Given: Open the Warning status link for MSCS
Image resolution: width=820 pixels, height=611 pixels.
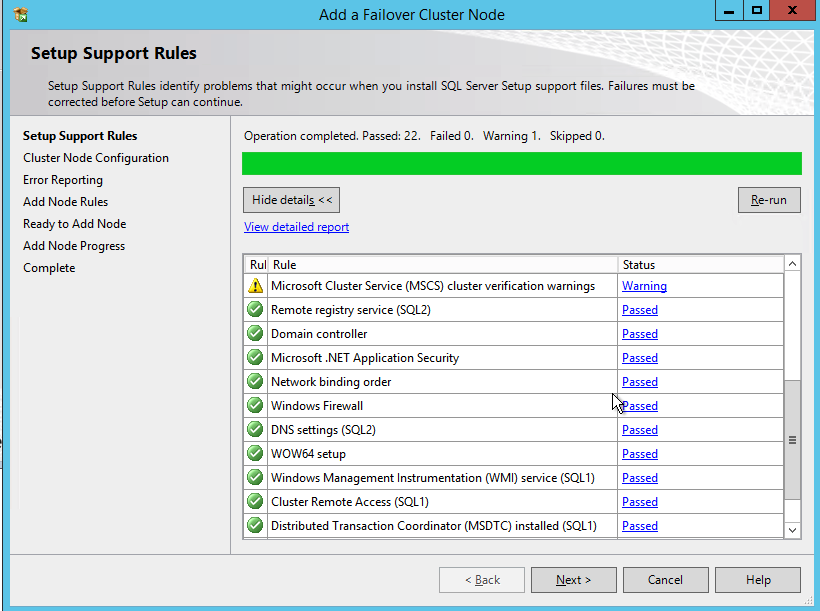Looking at the screenshot, I should [644, 286].
